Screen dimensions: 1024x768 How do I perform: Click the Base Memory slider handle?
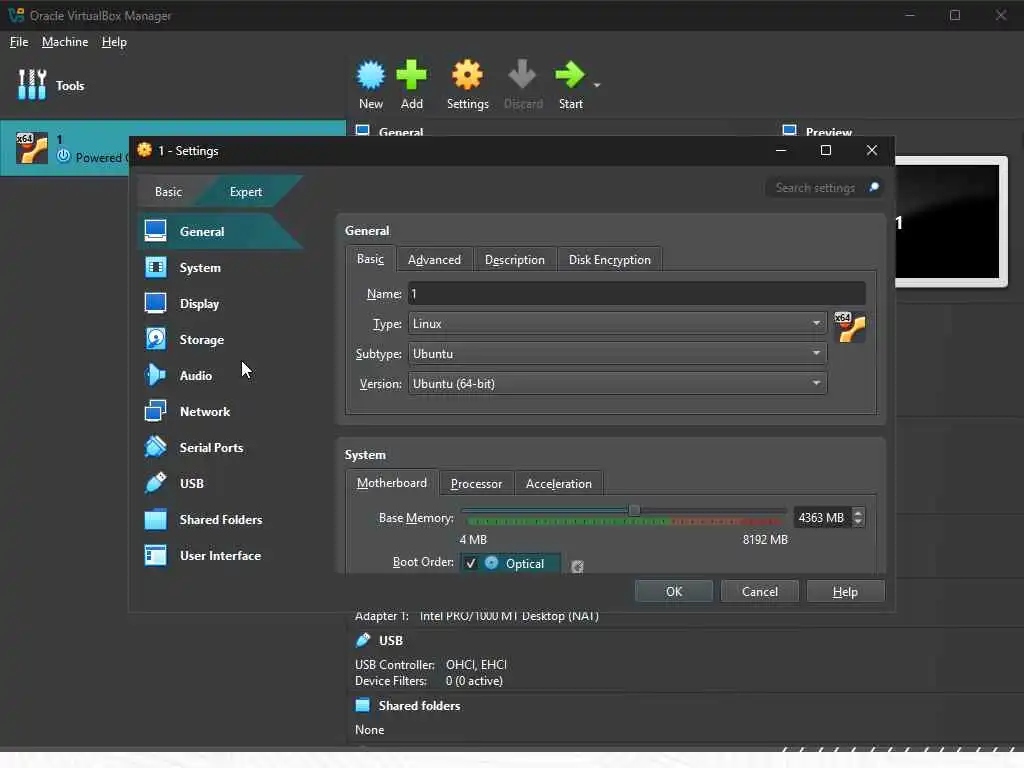(x=634, y=511)
